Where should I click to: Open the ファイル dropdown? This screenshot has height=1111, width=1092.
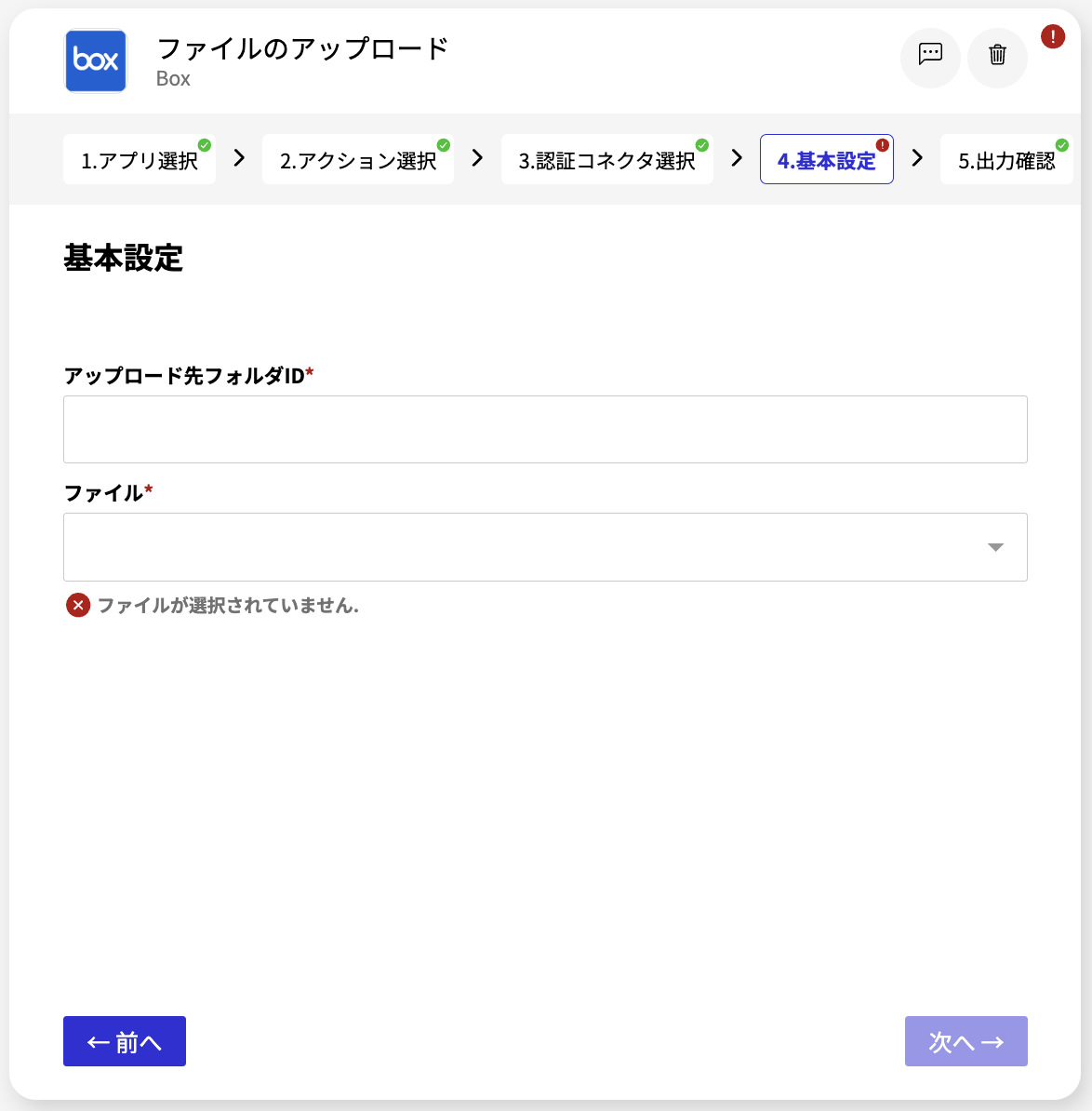[545, 547]
